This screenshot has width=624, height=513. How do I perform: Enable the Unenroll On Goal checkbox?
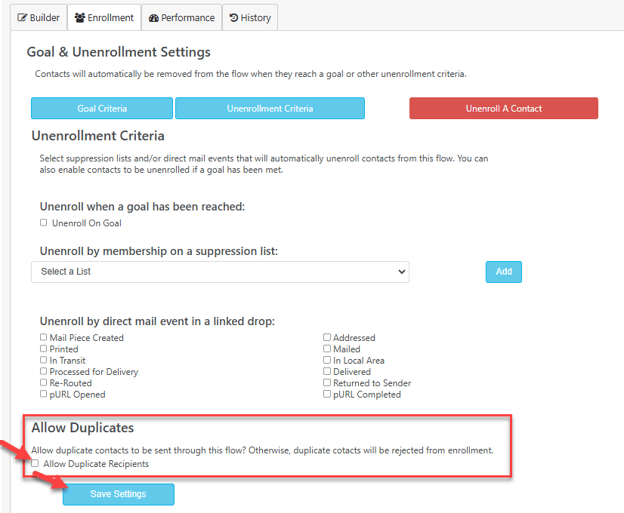[x=43, y=222]
